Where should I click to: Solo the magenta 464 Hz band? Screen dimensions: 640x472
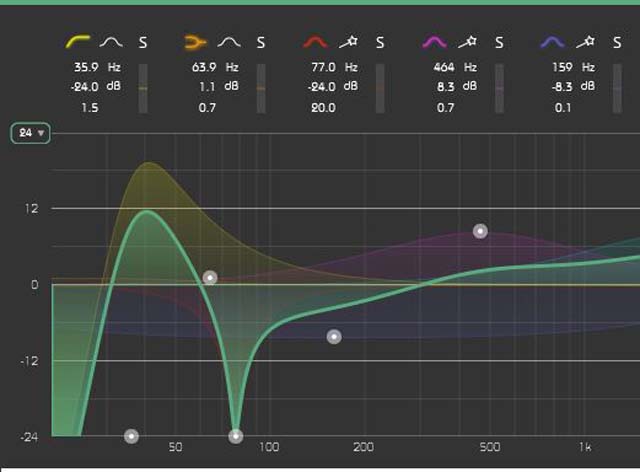[x=499, y=42]
